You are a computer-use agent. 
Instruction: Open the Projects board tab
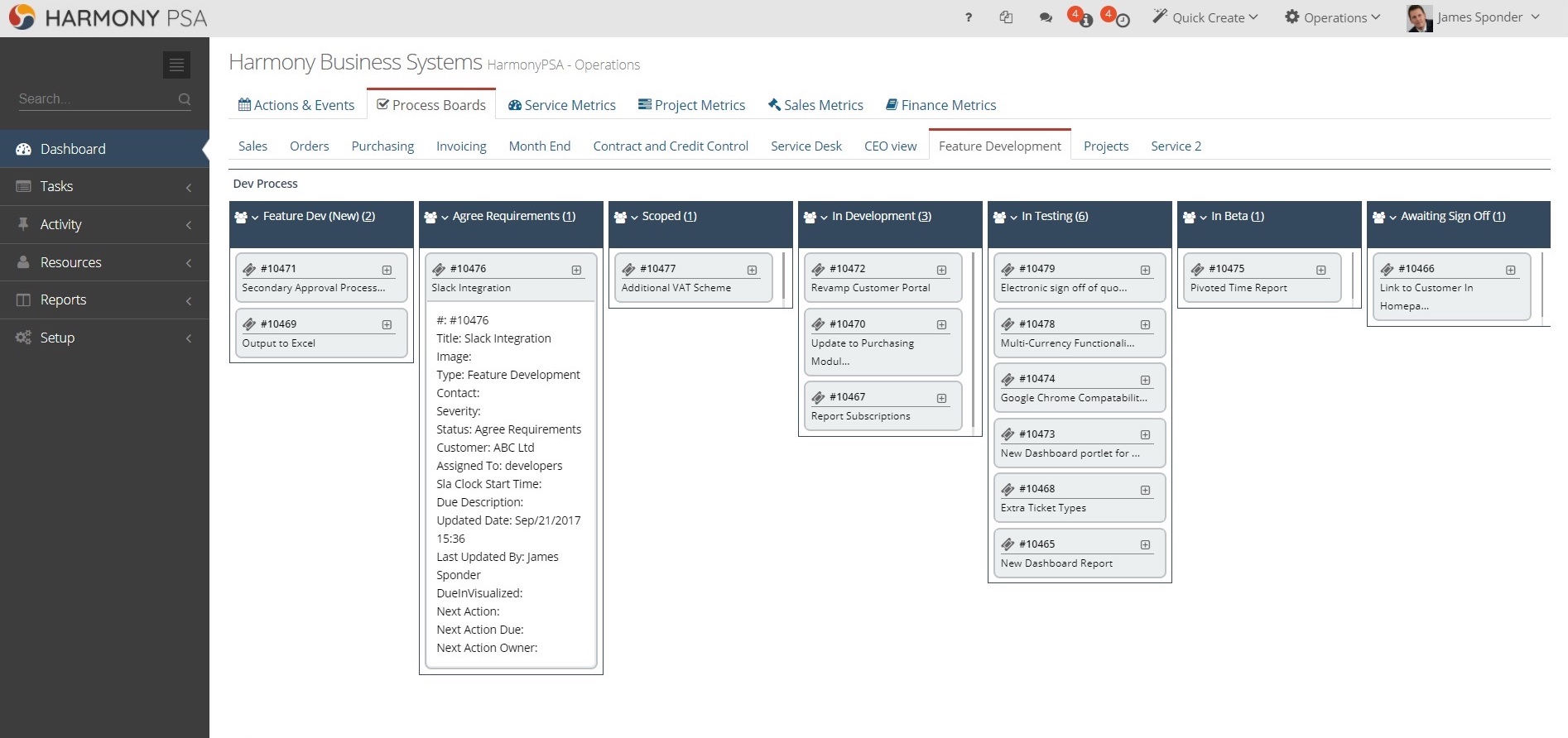coord(1106,146)
